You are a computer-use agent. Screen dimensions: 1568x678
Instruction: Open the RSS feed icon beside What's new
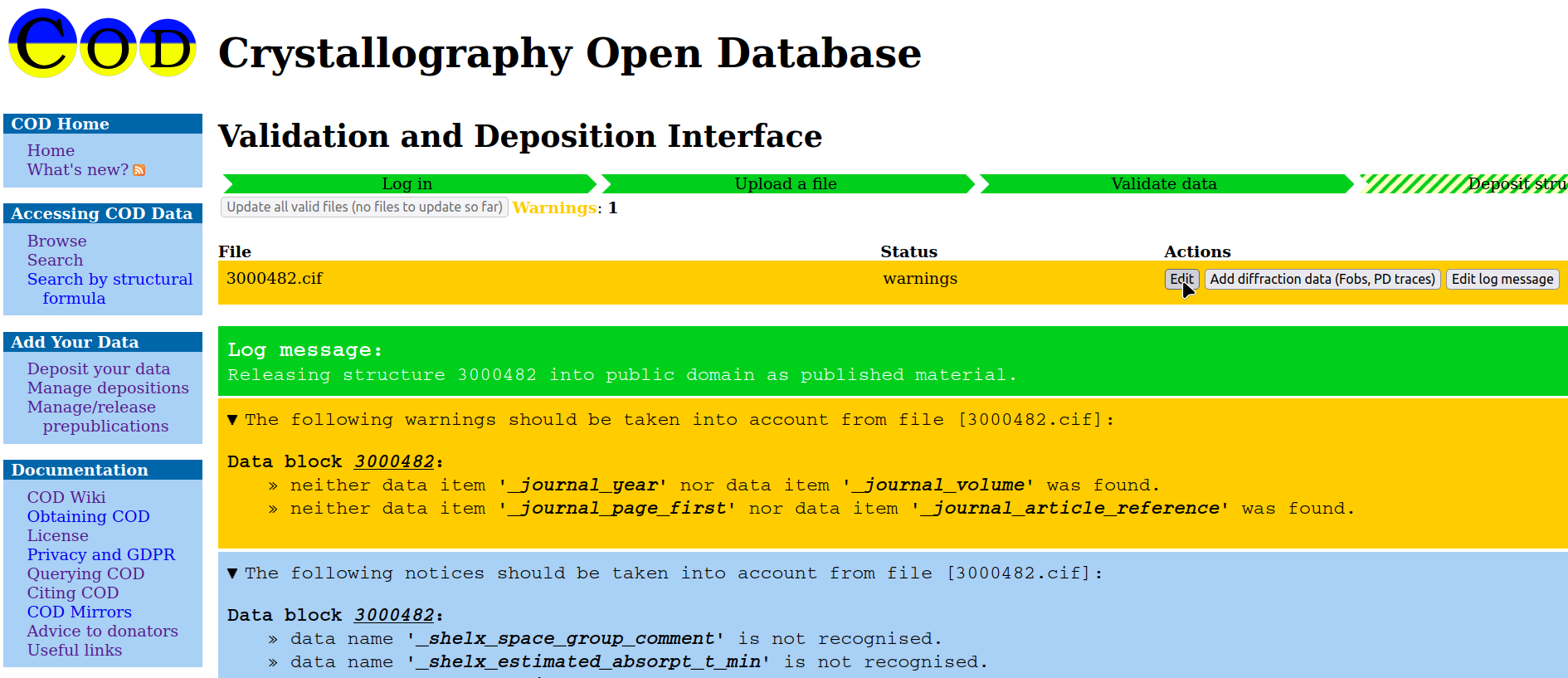(x=139, y=170)
